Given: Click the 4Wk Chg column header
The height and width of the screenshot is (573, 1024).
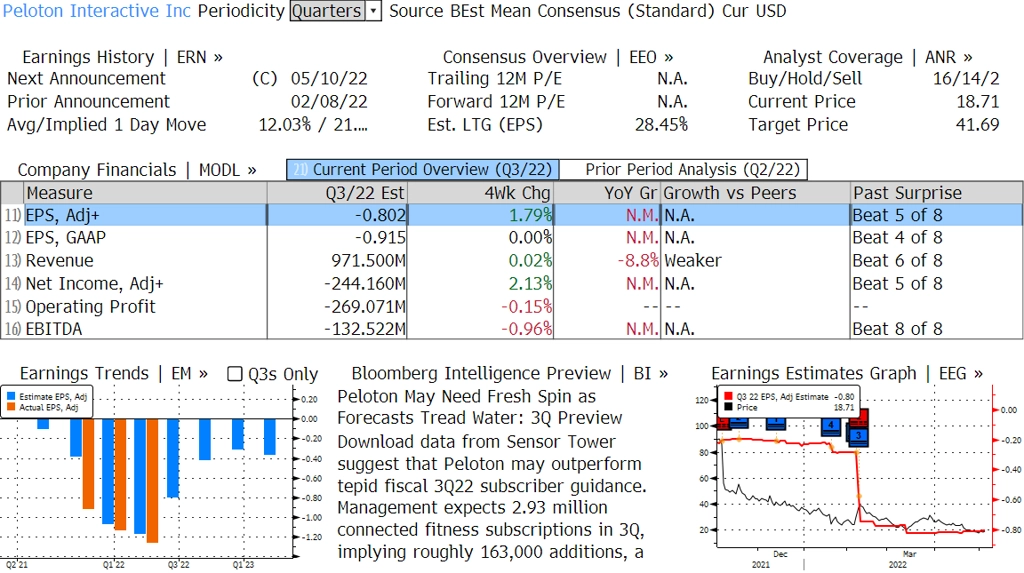Looking at the screenshot, I should [x=480, y=193].
